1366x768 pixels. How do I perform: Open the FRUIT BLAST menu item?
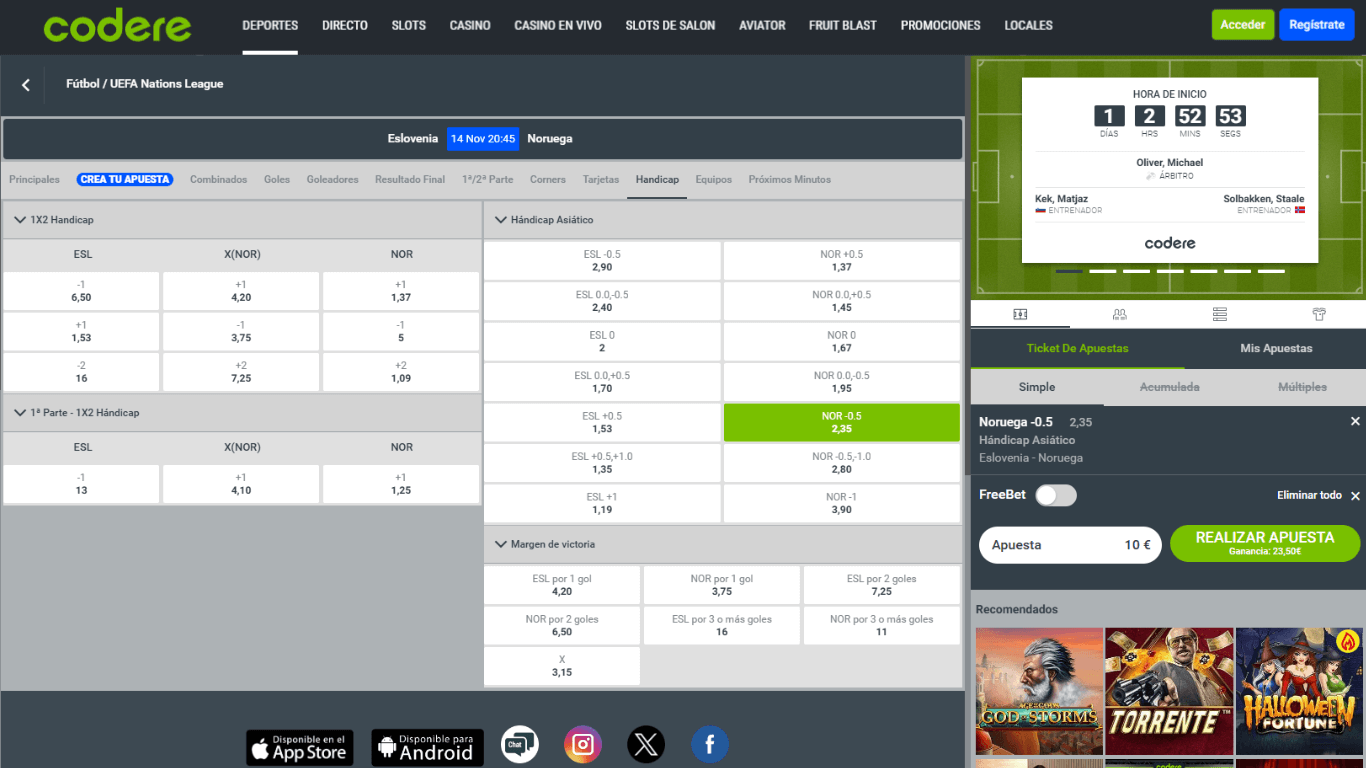843,26
